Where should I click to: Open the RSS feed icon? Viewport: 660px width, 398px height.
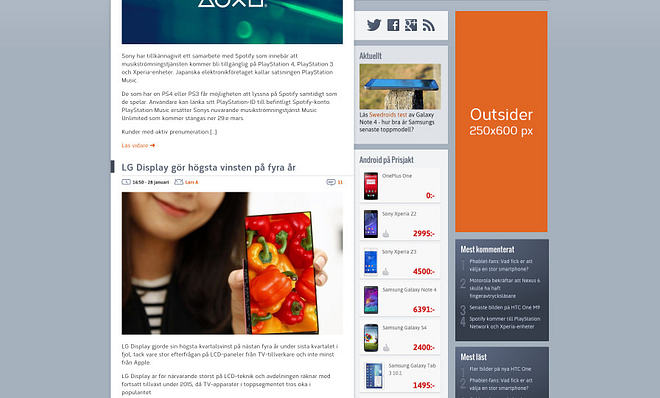pyautogui.click(x=428, y=25)
